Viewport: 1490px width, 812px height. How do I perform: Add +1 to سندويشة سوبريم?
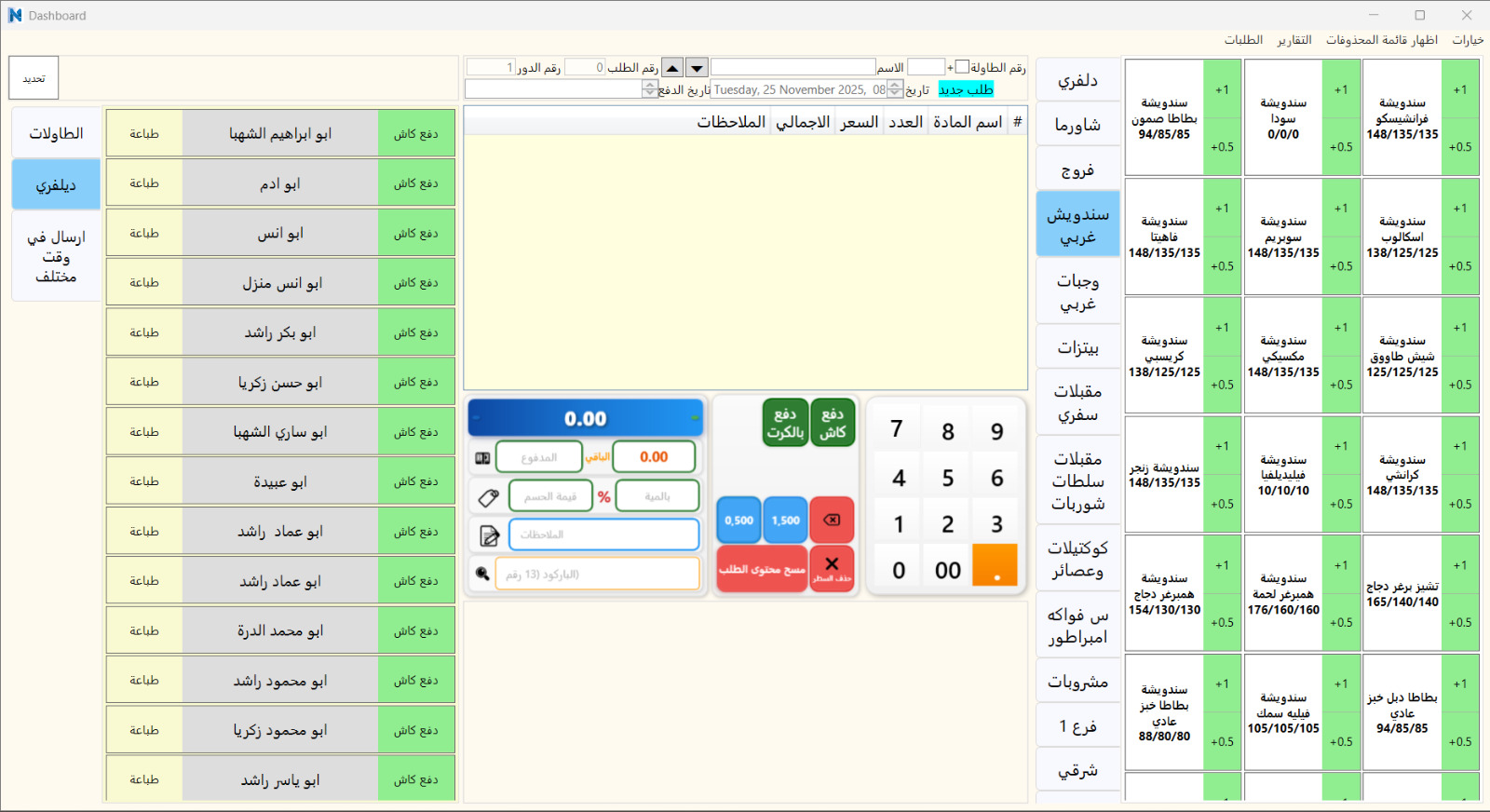coord(1341,208)
